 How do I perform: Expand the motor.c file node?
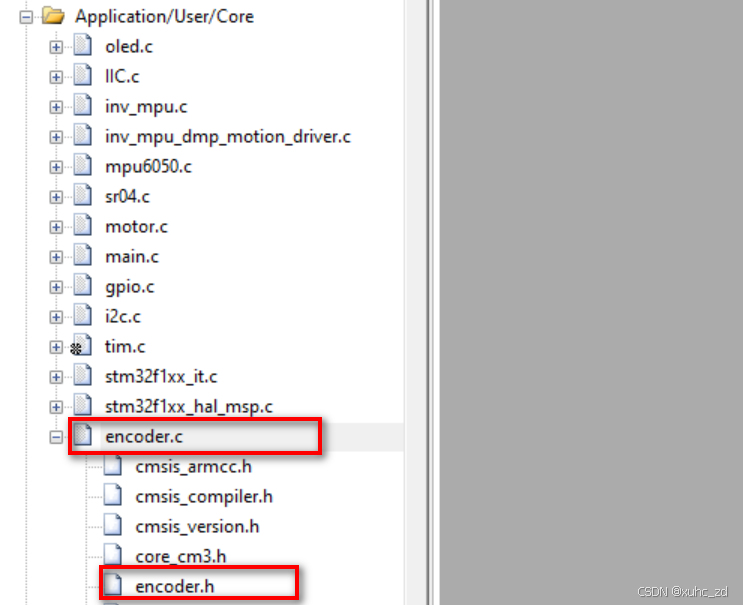pos(56,227)
